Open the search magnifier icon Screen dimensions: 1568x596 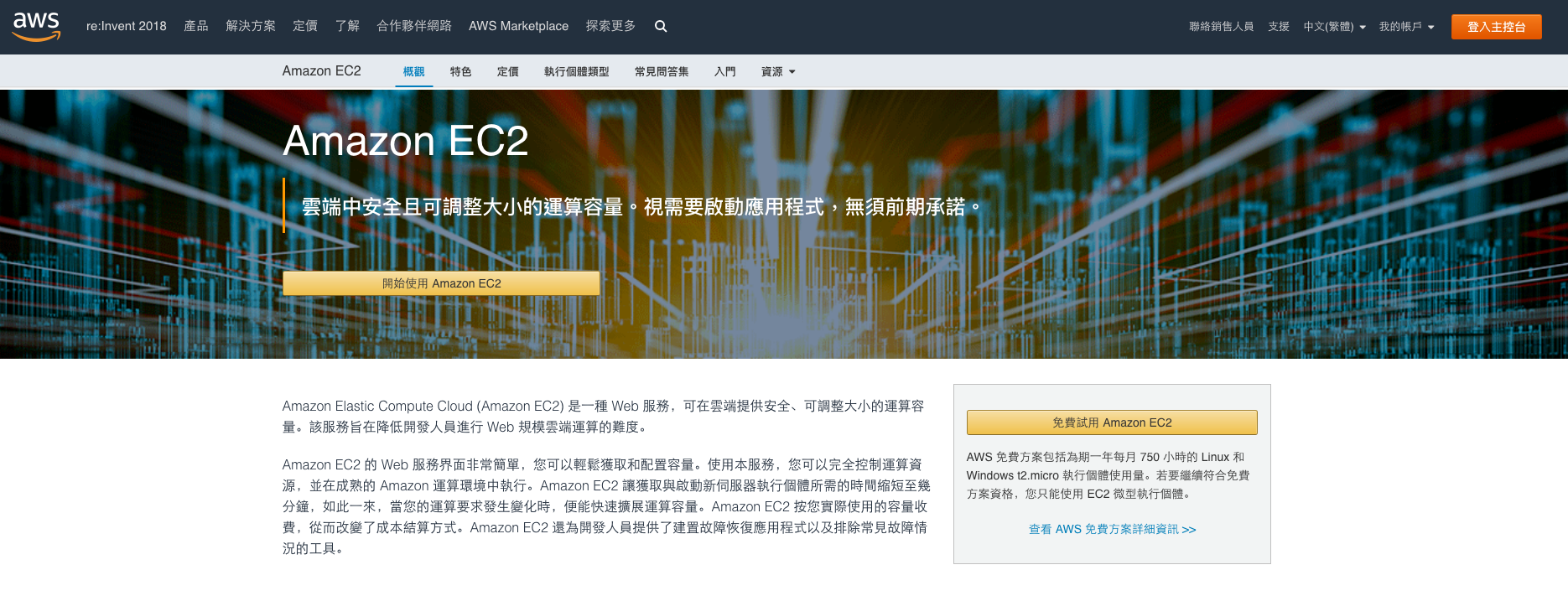coord(661,27)
